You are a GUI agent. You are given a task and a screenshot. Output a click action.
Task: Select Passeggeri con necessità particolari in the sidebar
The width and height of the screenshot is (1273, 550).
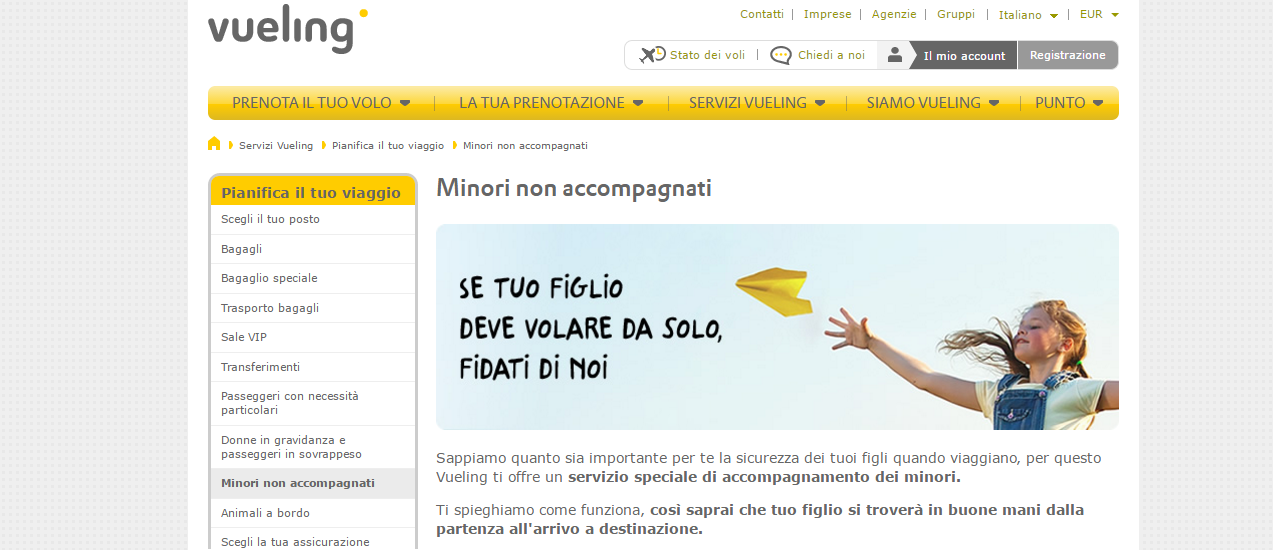(313, 403)
